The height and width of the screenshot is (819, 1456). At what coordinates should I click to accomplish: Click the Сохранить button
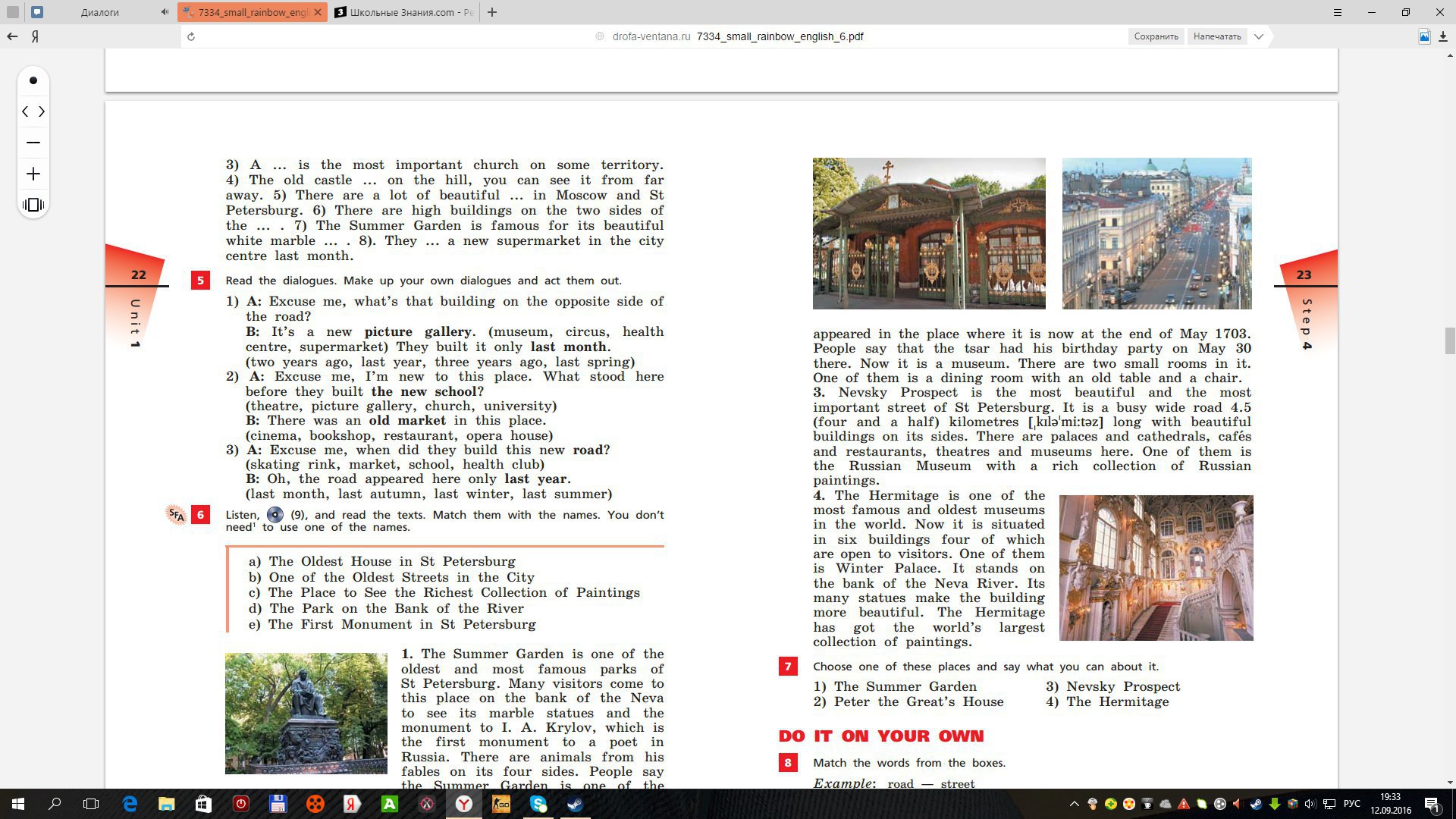(1156, 36)
